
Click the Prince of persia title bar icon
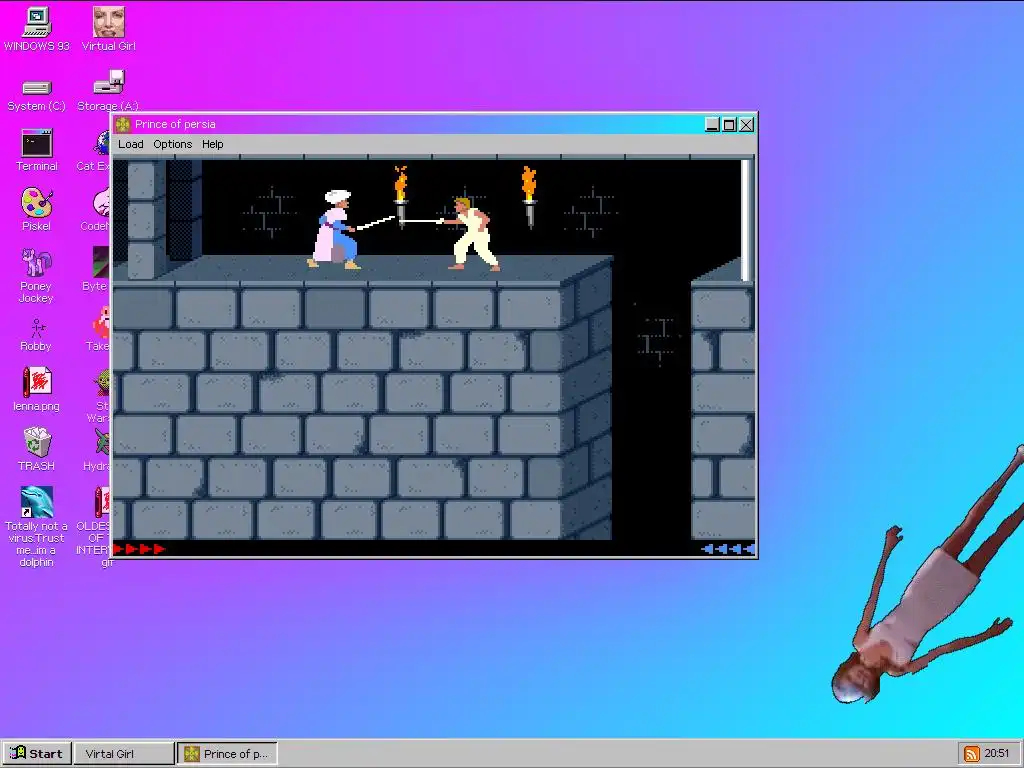(123, 124)
